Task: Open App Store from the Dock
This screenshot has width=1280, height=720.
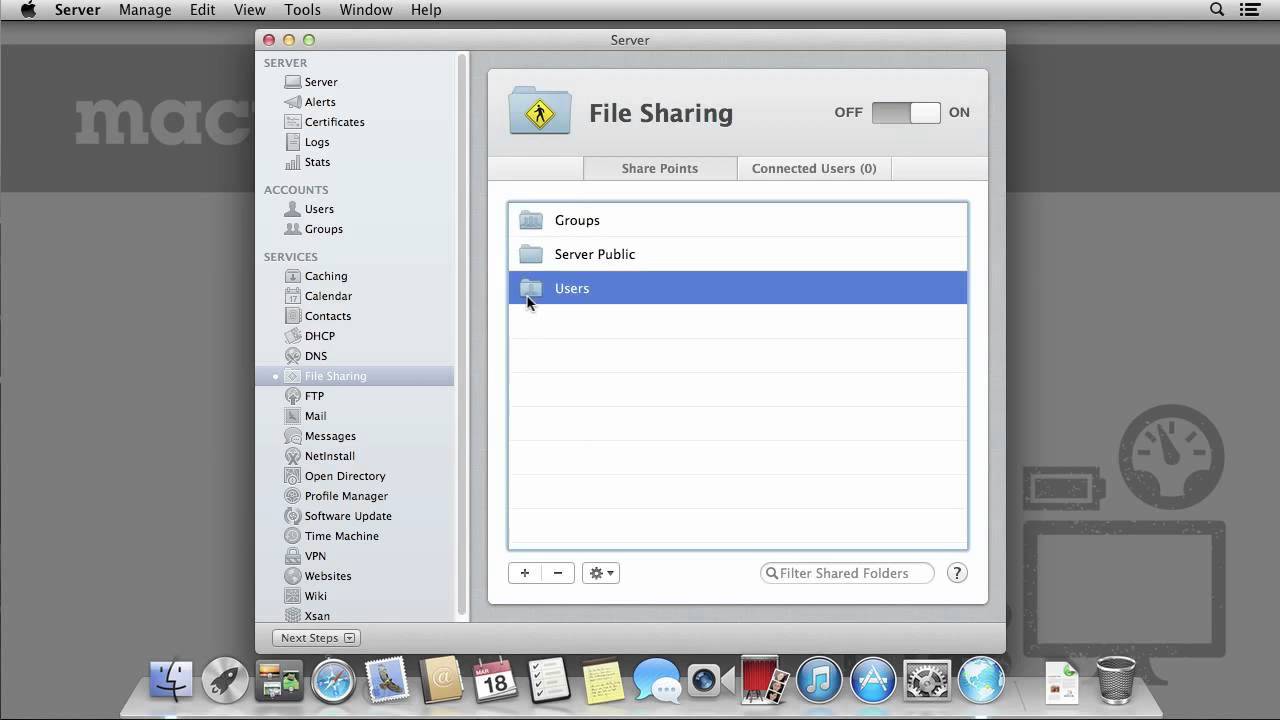Action: (x=873, y=681)
